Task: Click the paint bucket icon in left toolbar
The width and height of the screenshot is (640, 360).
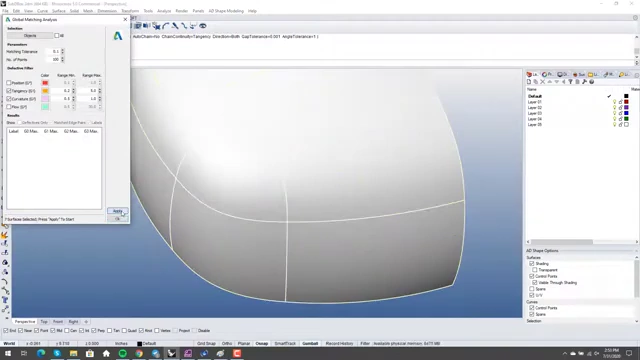Action: pyautogui.click(x=4, y=262)
